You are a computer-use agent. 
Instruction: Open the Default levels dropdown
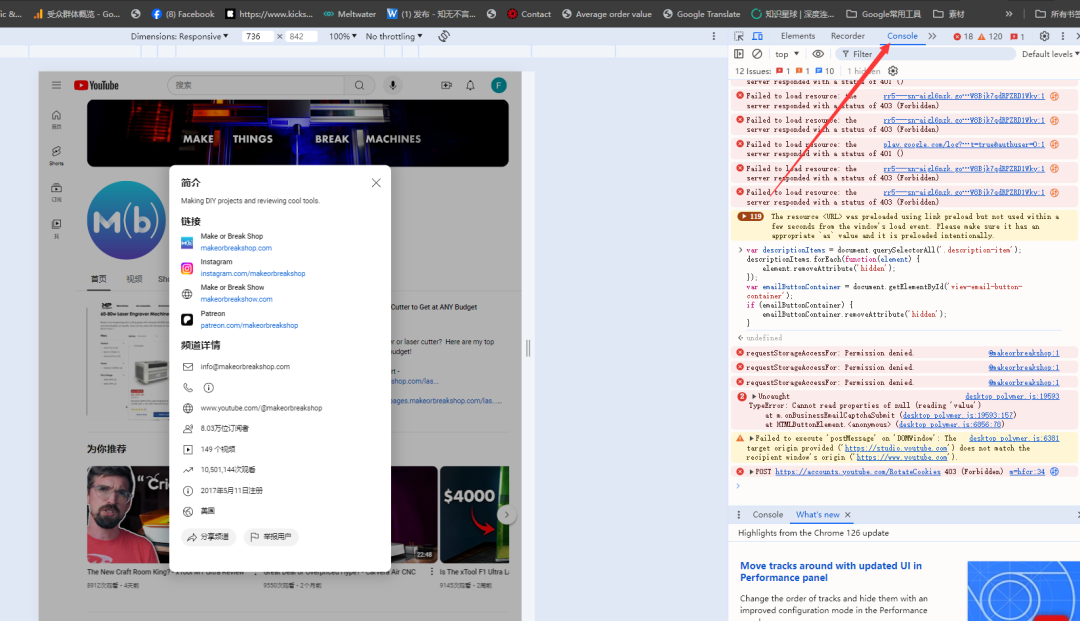point(1049,54)
